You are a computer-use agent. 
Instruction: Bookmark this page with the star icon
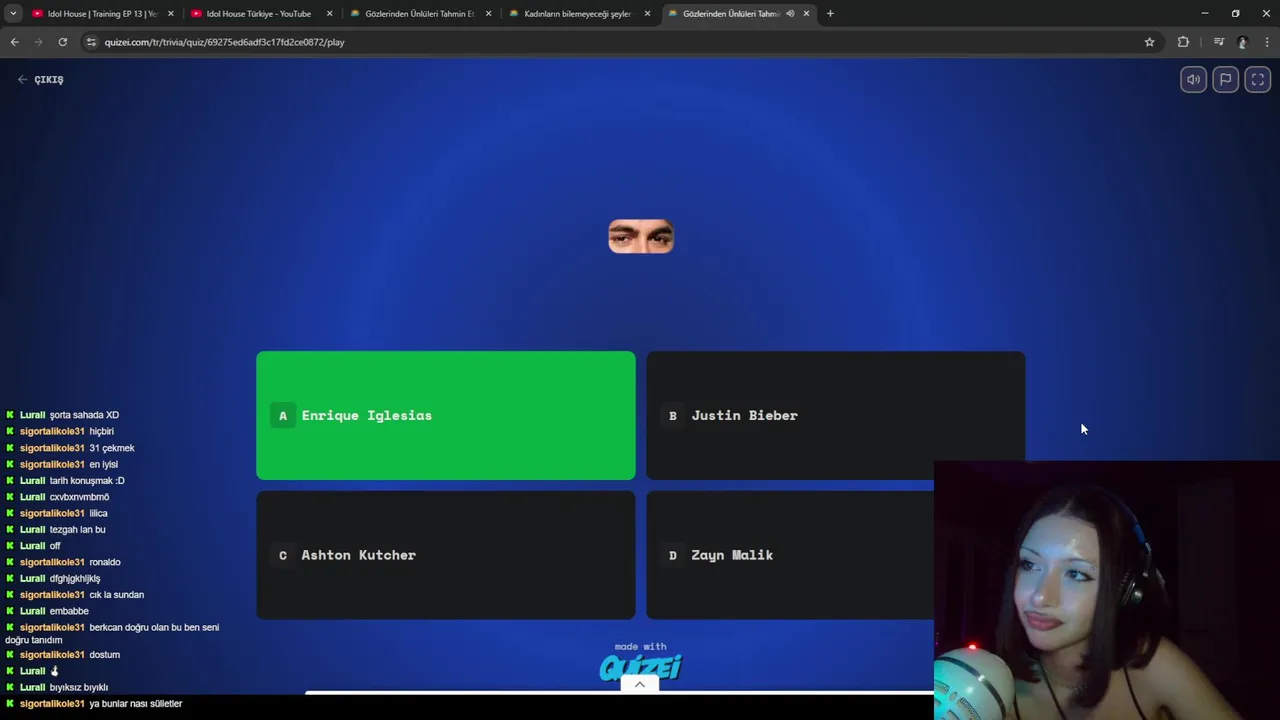click(x=1149, y=42)
